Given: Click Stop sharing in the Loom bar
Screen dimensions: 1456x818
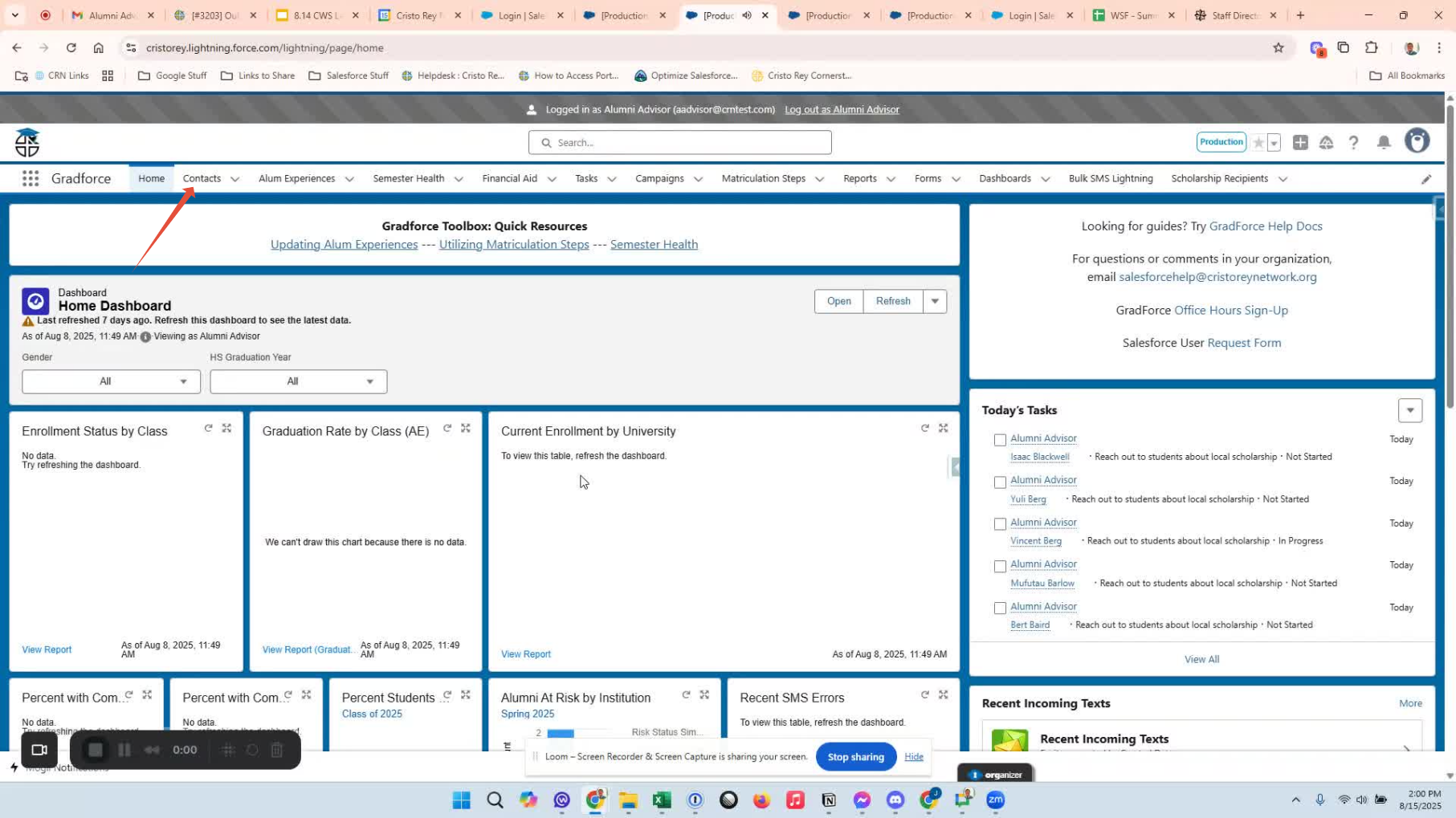Looking at the screenshot, I should coord(855,757).
